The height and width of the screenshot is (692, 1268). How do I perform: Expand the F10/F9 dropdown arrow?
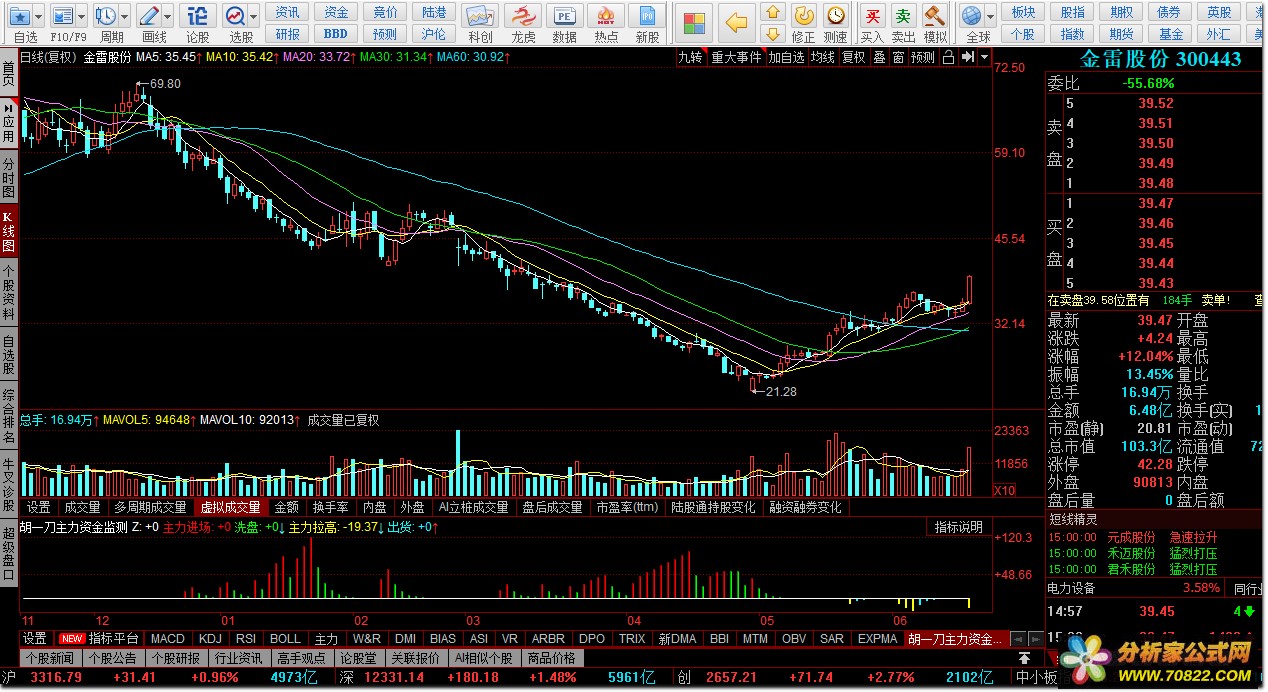(x=82, y=17)
